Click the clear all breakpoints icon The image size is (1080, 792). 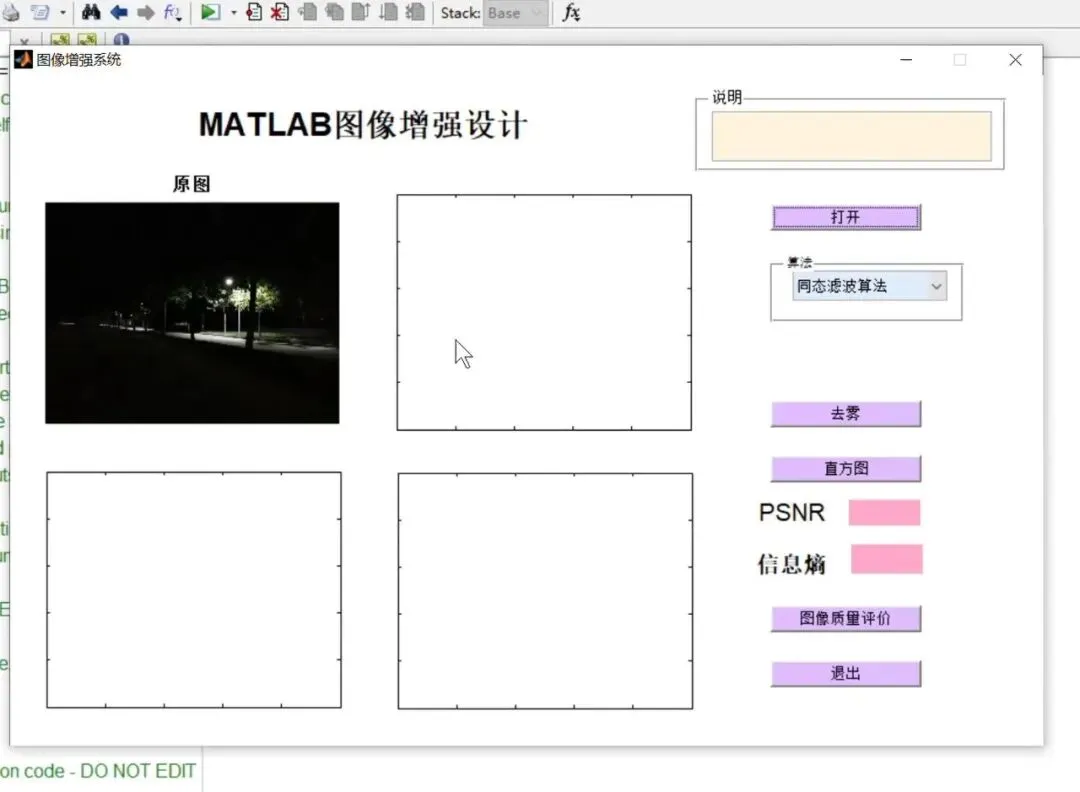280,12
